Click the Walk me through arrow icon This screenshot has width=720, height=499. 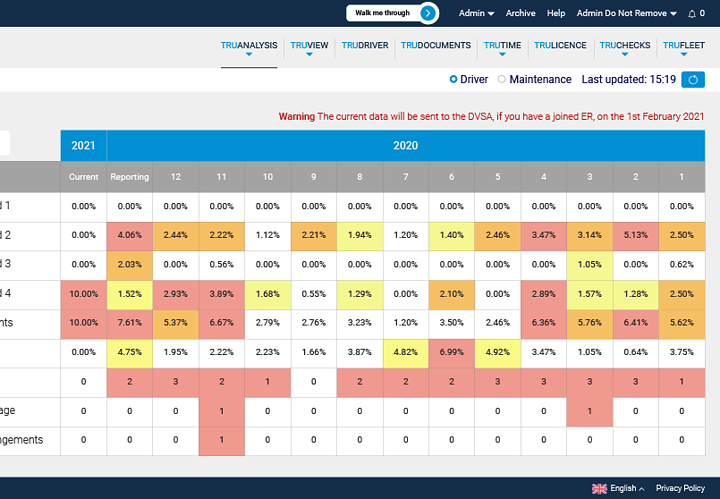pyautogui.click(x=428, y=13)
